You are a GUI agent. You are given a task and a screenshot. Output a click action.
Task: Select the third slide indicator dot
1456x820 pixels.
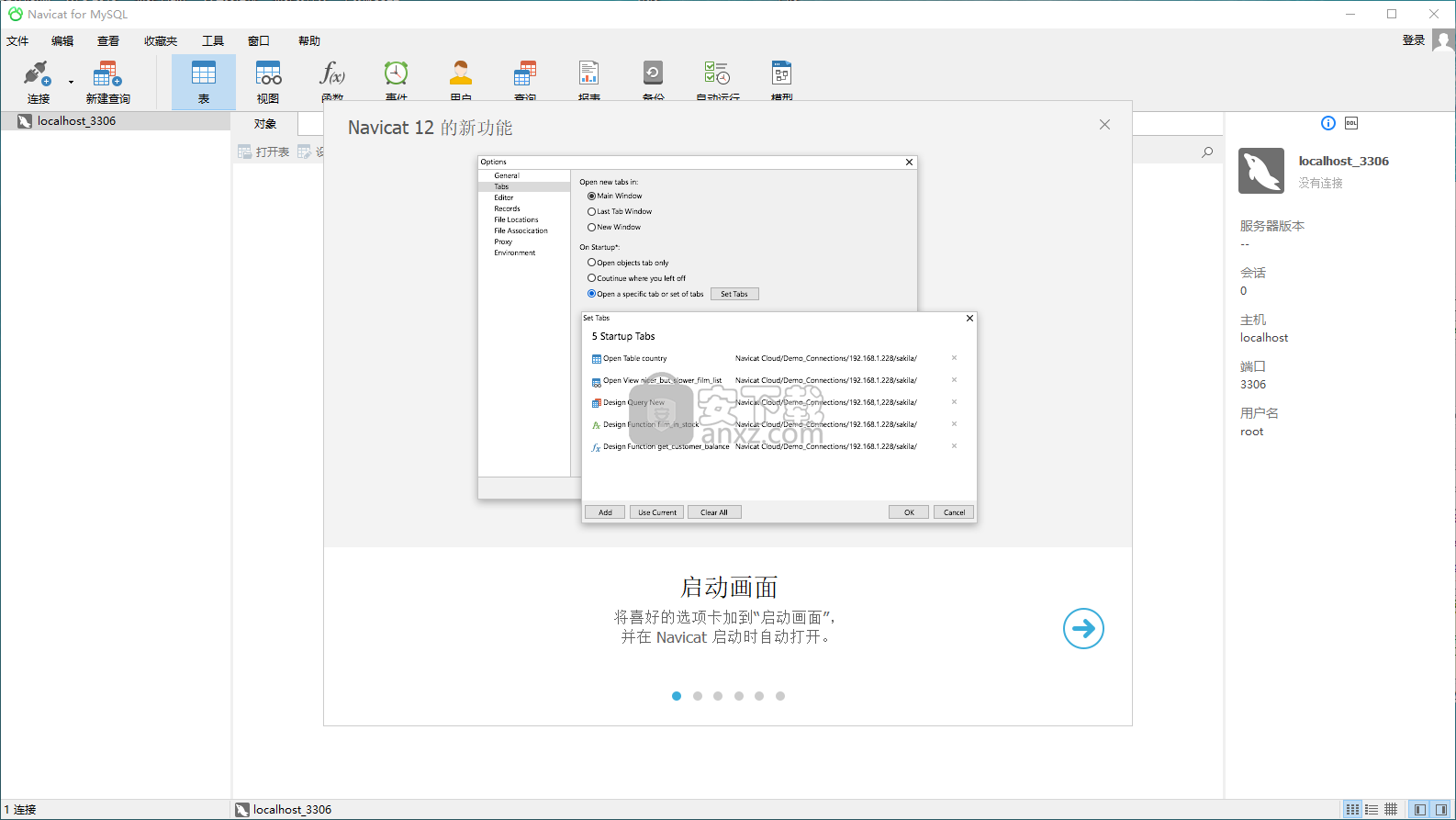(x=718, y=696)
